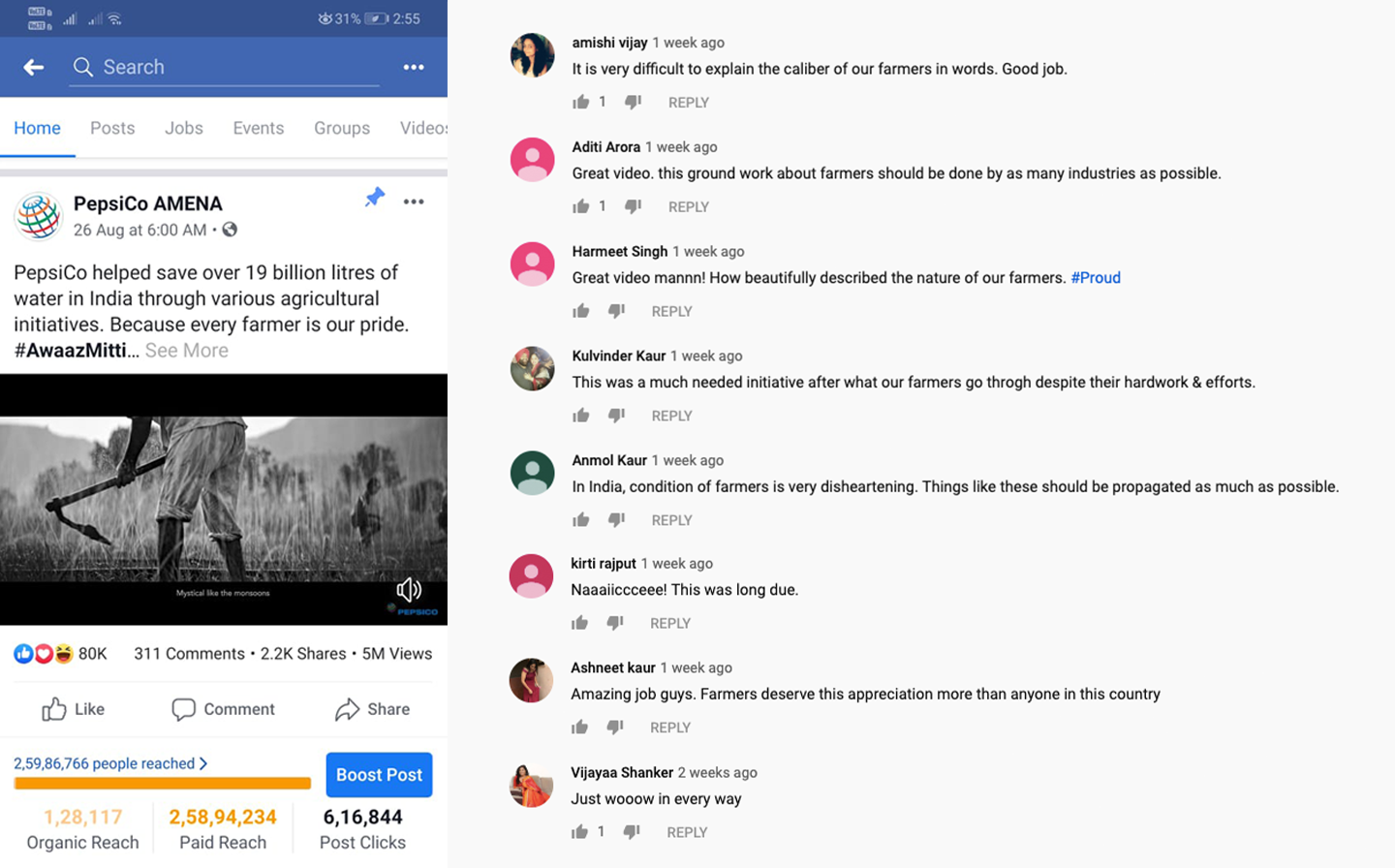
Task: Expand the people reached details chevron
Action: [x=203, y=763]
